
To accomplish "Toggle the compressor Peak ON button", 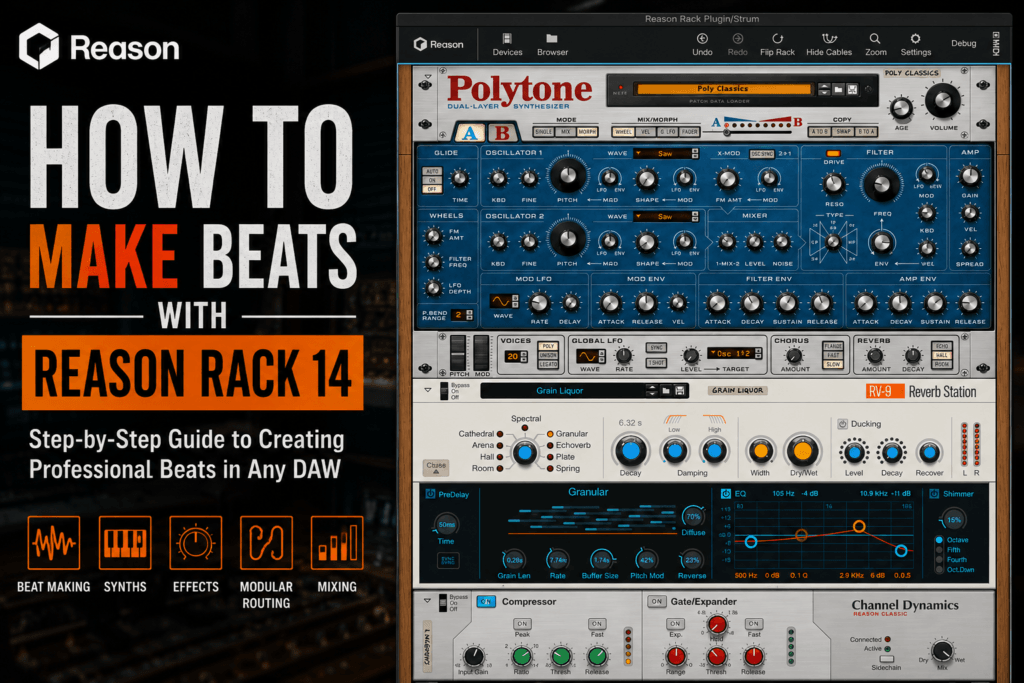I will (522, 624).
